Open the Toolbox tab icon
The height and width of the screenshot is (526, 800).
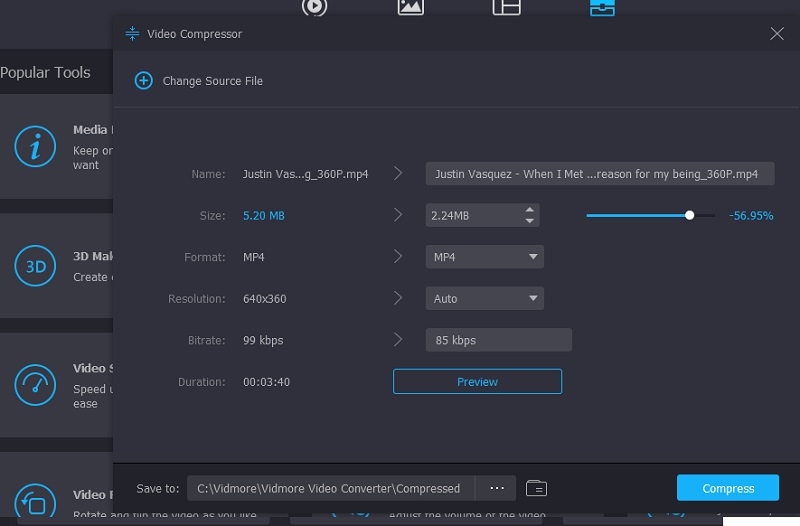click(x=602, y=7)
